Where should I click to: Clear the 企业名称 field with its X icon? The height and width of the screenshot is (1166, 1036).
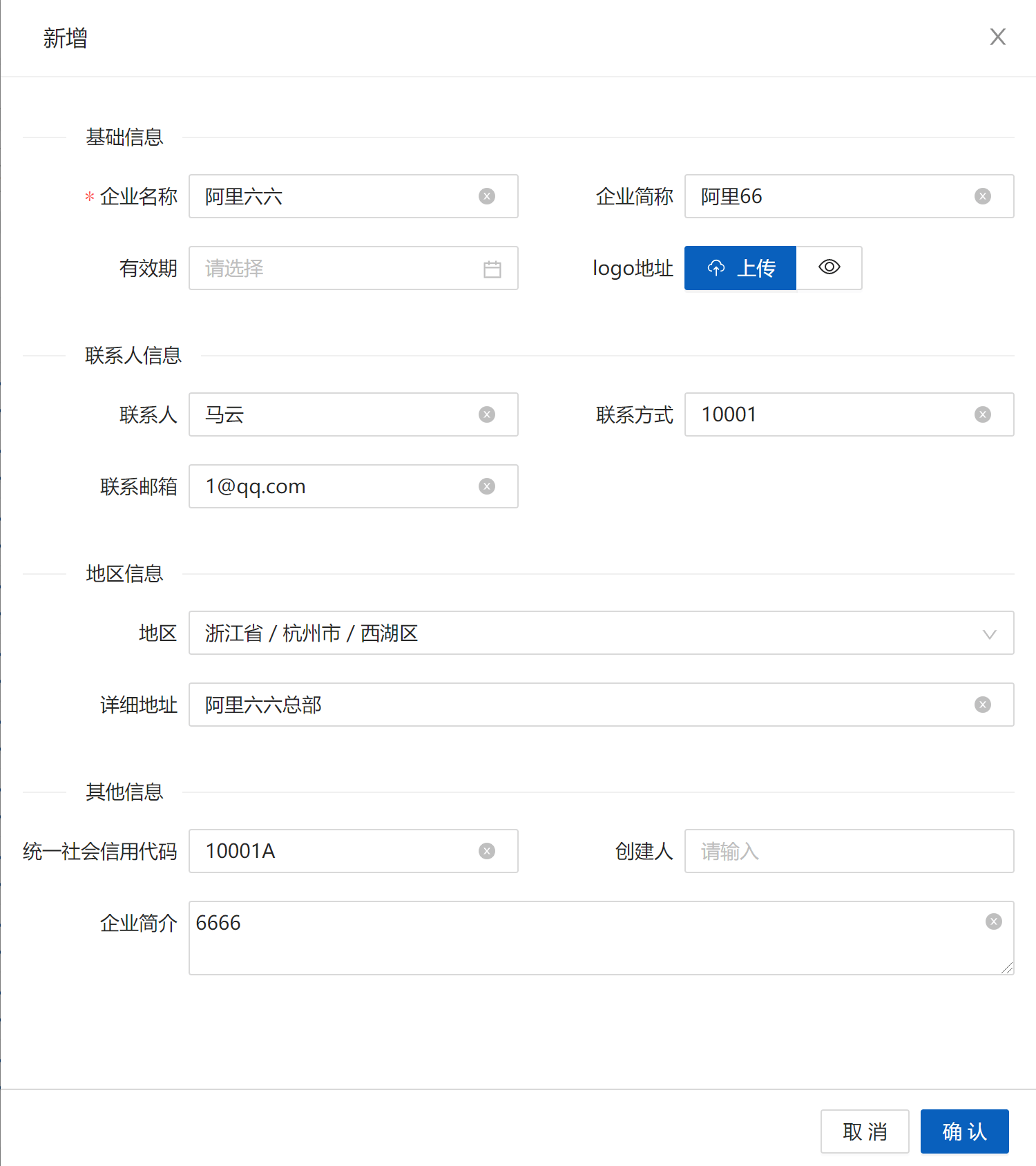pos(487,196)
